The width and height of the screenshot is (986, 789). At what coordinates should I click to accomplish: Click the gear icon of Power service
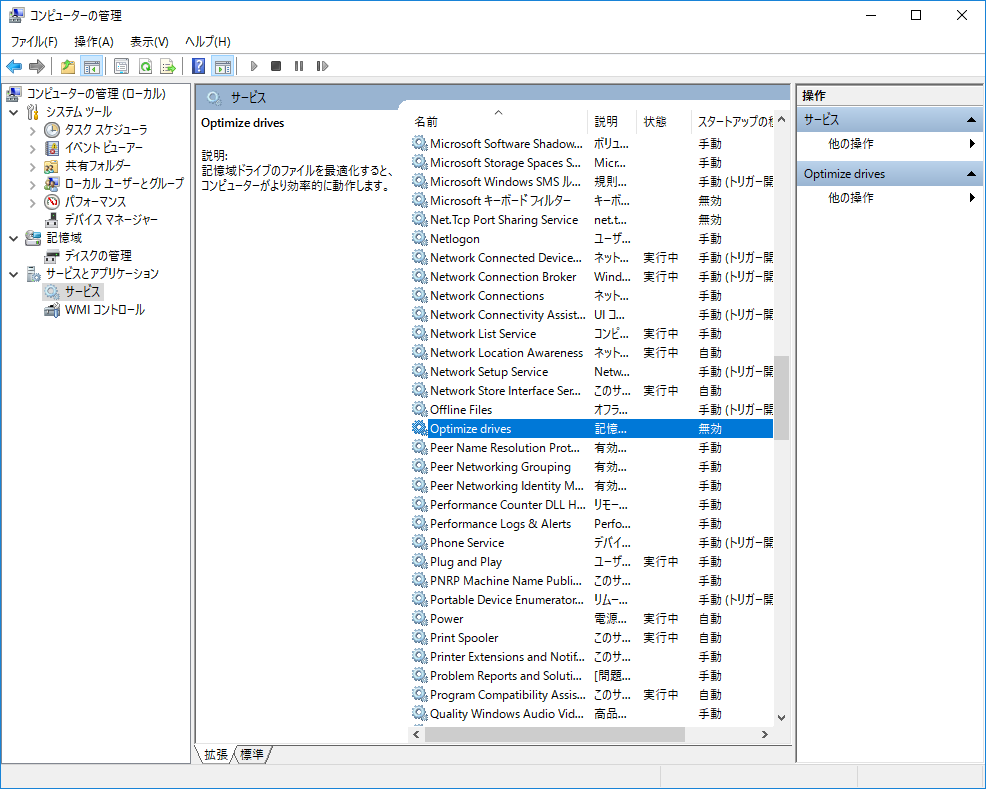[419, 618]
